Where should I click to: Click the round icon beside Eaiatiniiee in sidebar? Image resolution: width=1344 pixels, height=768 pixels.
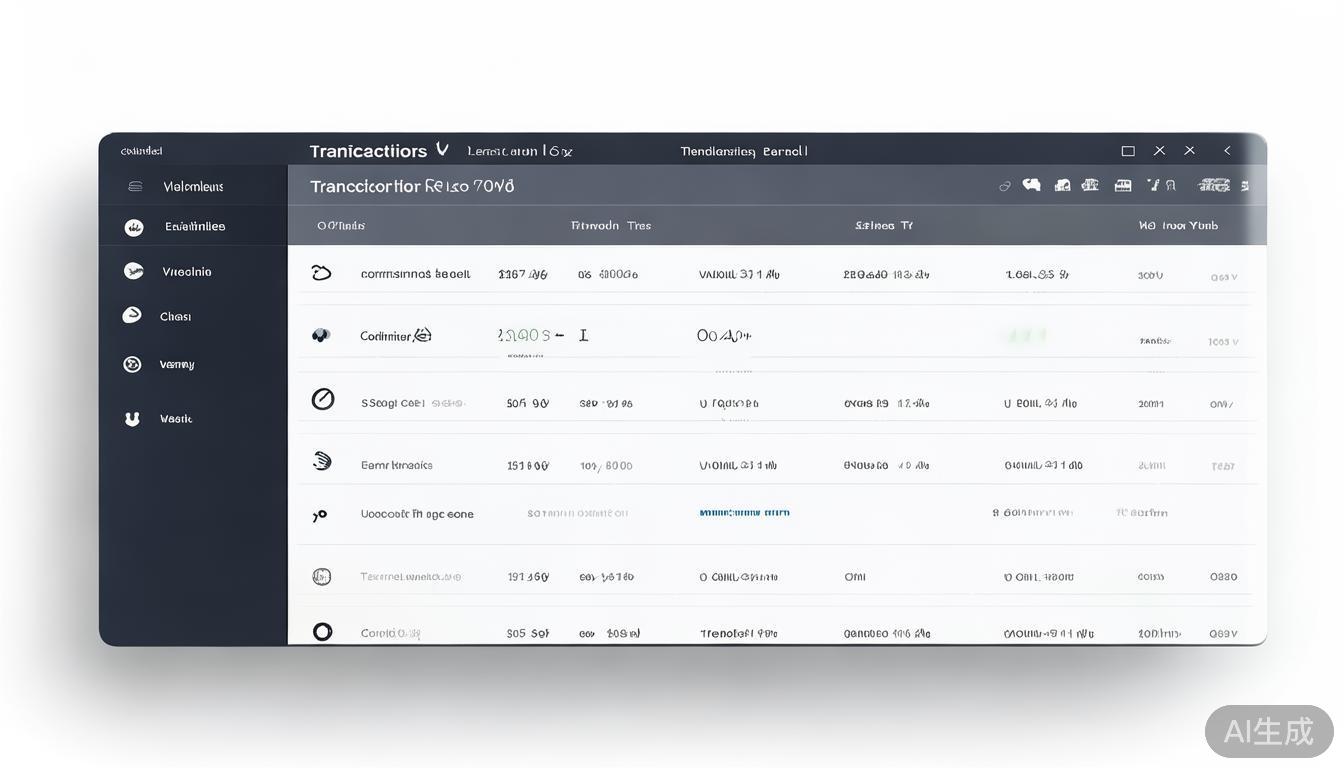point(134,228)
